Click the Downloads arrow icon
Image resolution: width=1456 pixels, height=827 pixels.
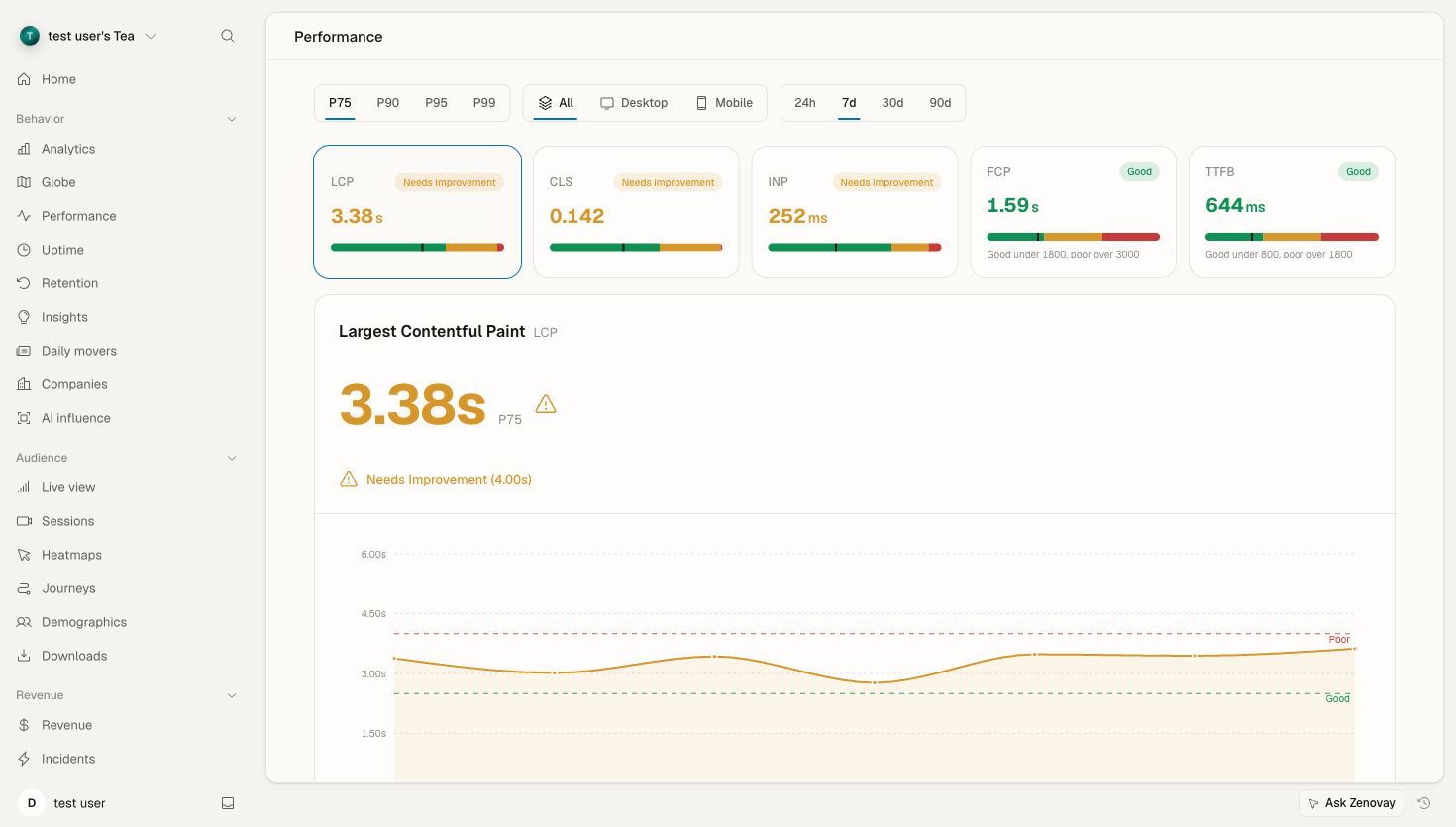(x=24, y=656)
